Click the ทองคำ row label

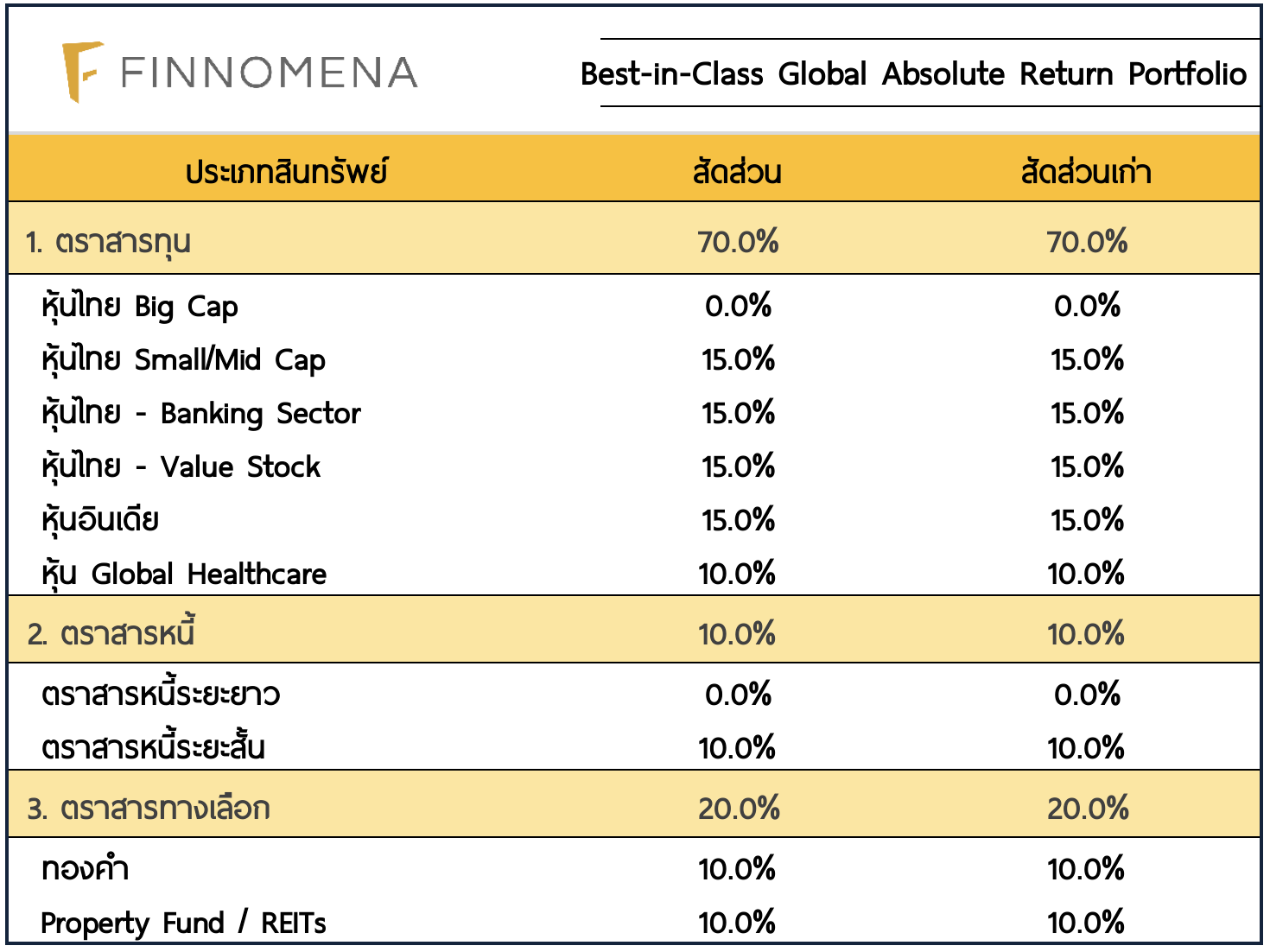(x=85, y=869)
